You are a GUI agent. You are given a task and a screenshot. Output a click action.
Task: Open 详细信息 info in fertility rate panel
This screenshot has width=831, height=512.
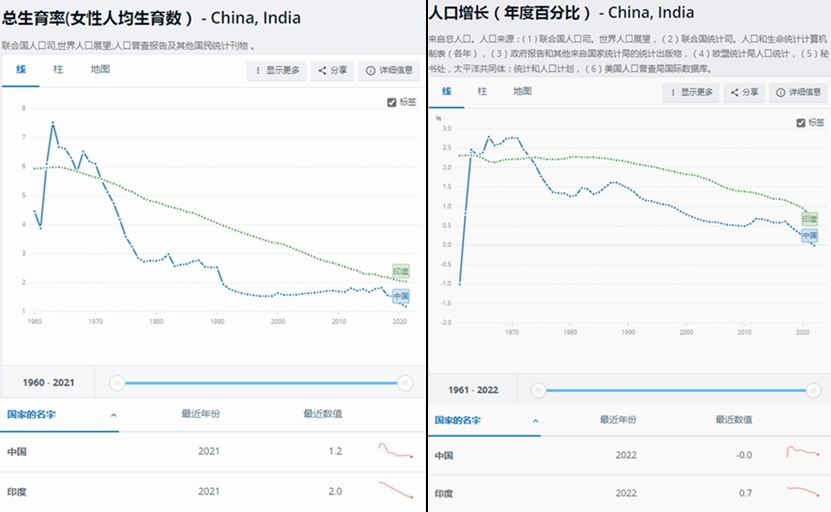(388, 71)
